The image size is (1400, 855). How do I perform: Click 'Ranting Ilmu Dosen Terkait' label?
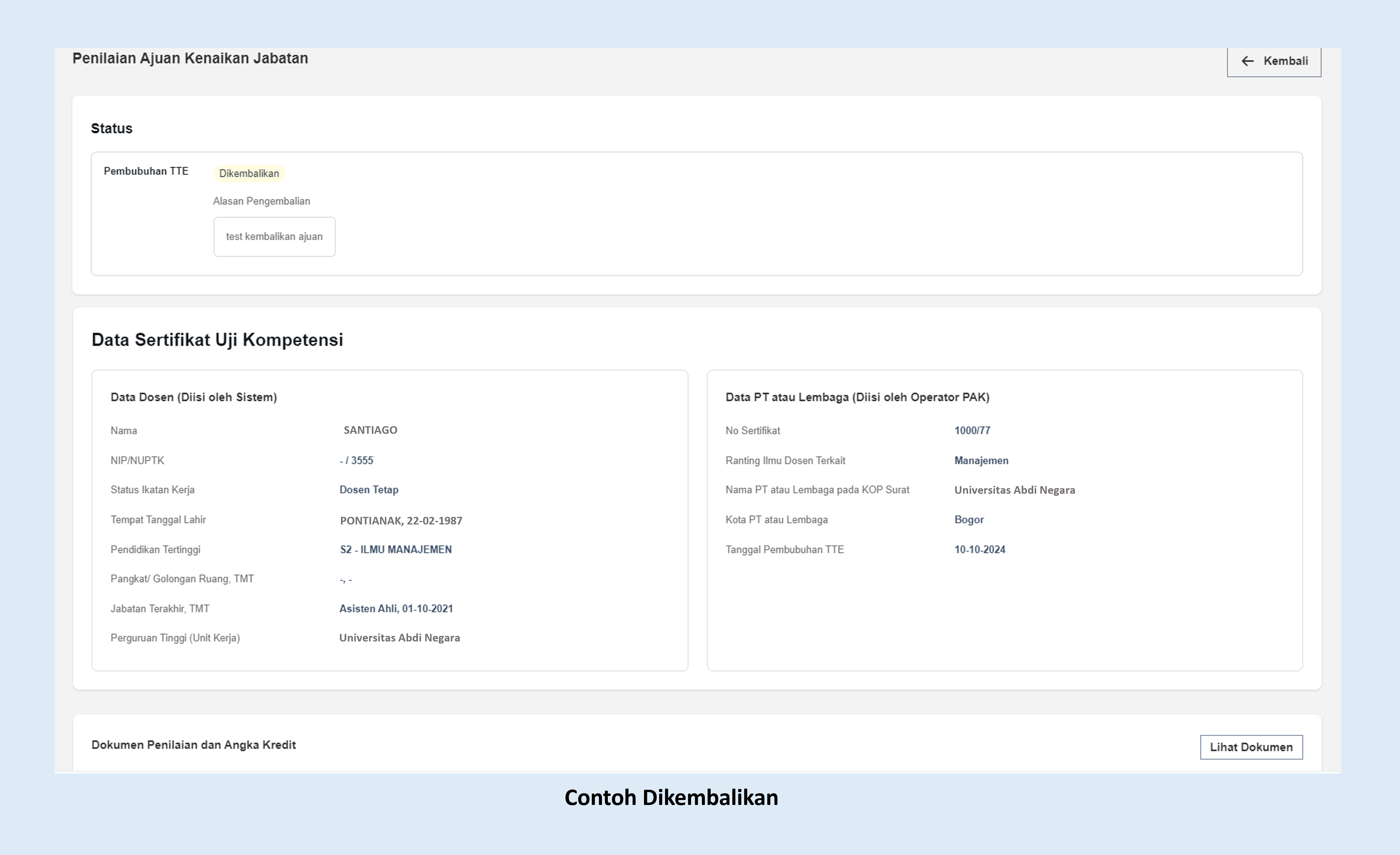pyautogui.click(x=785, y=460)
